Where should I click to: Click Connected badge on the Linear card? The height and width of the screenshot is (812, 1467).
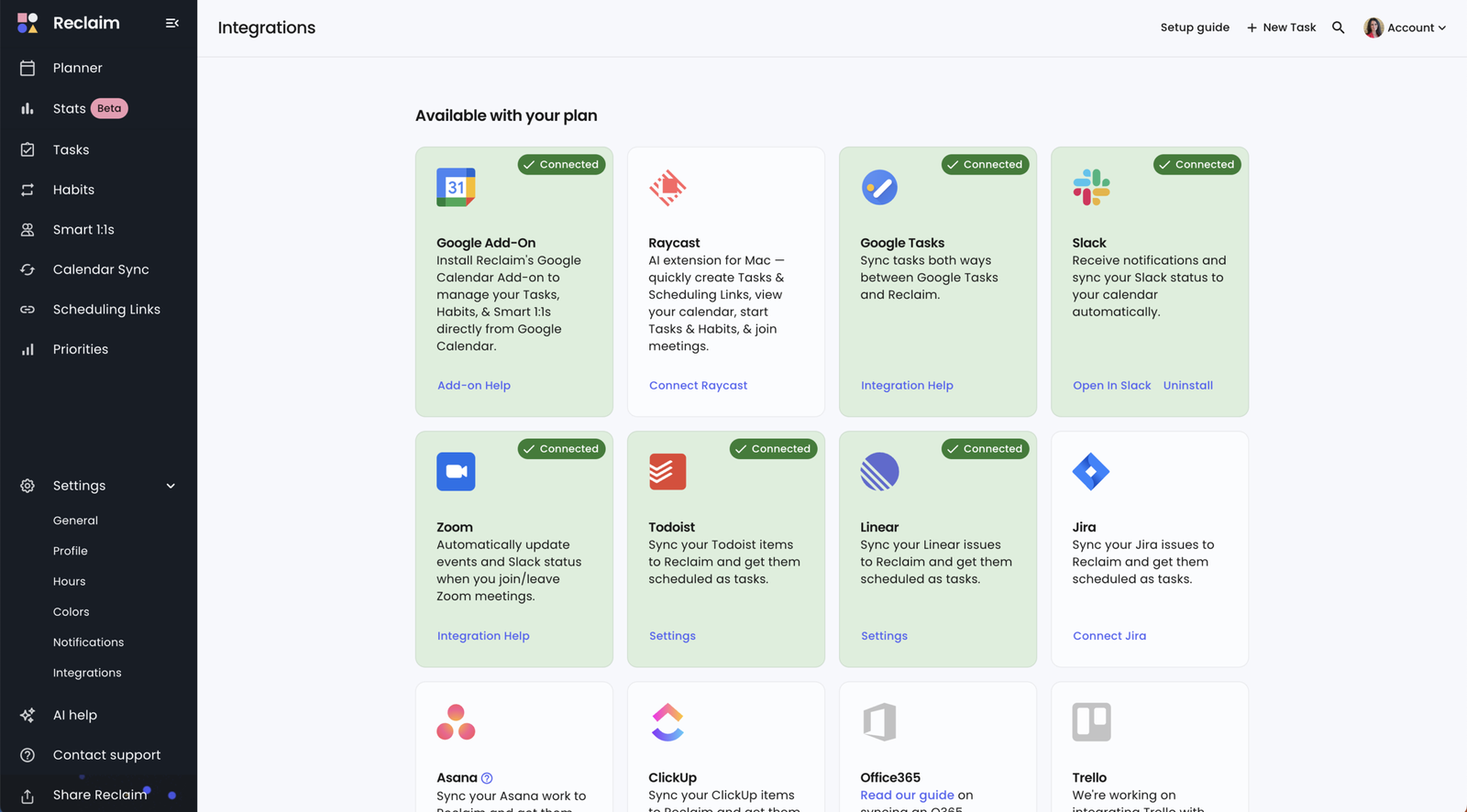click(x=985, y=449)
